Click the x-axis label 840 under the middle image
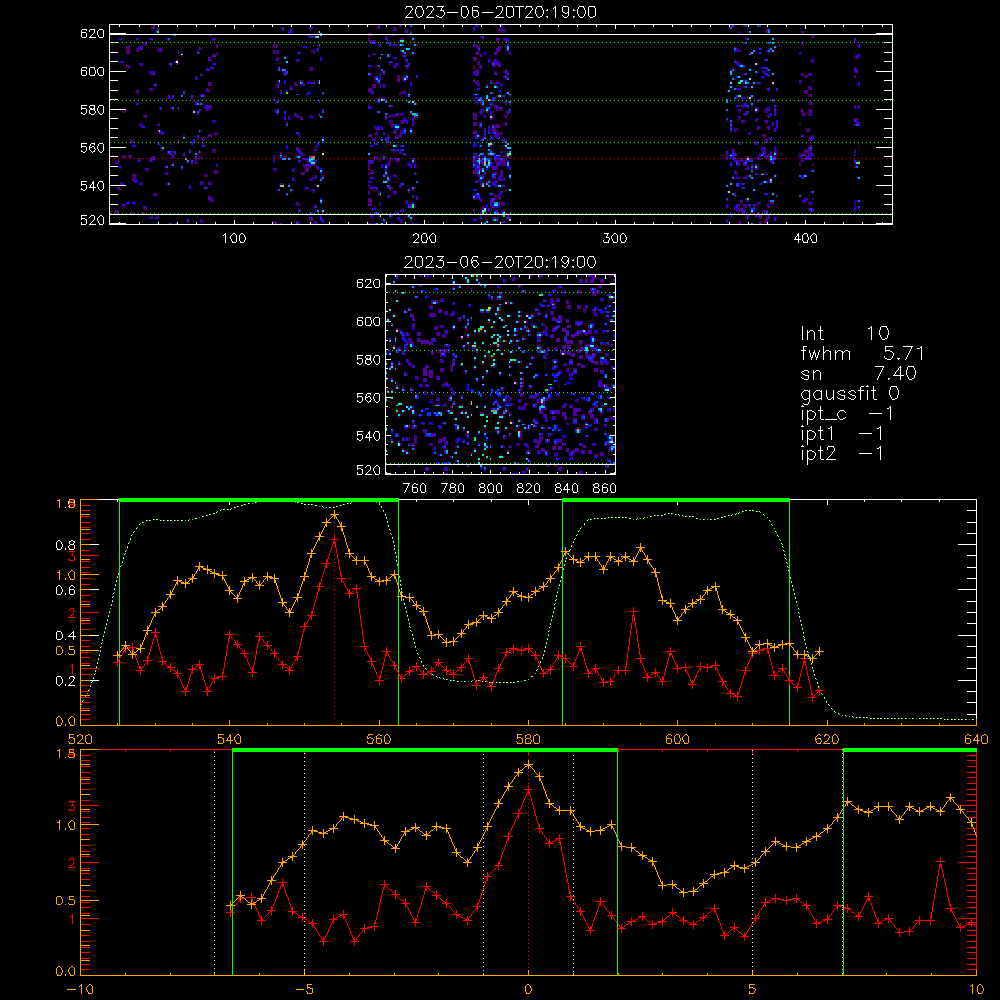 (x=566, y=489)
